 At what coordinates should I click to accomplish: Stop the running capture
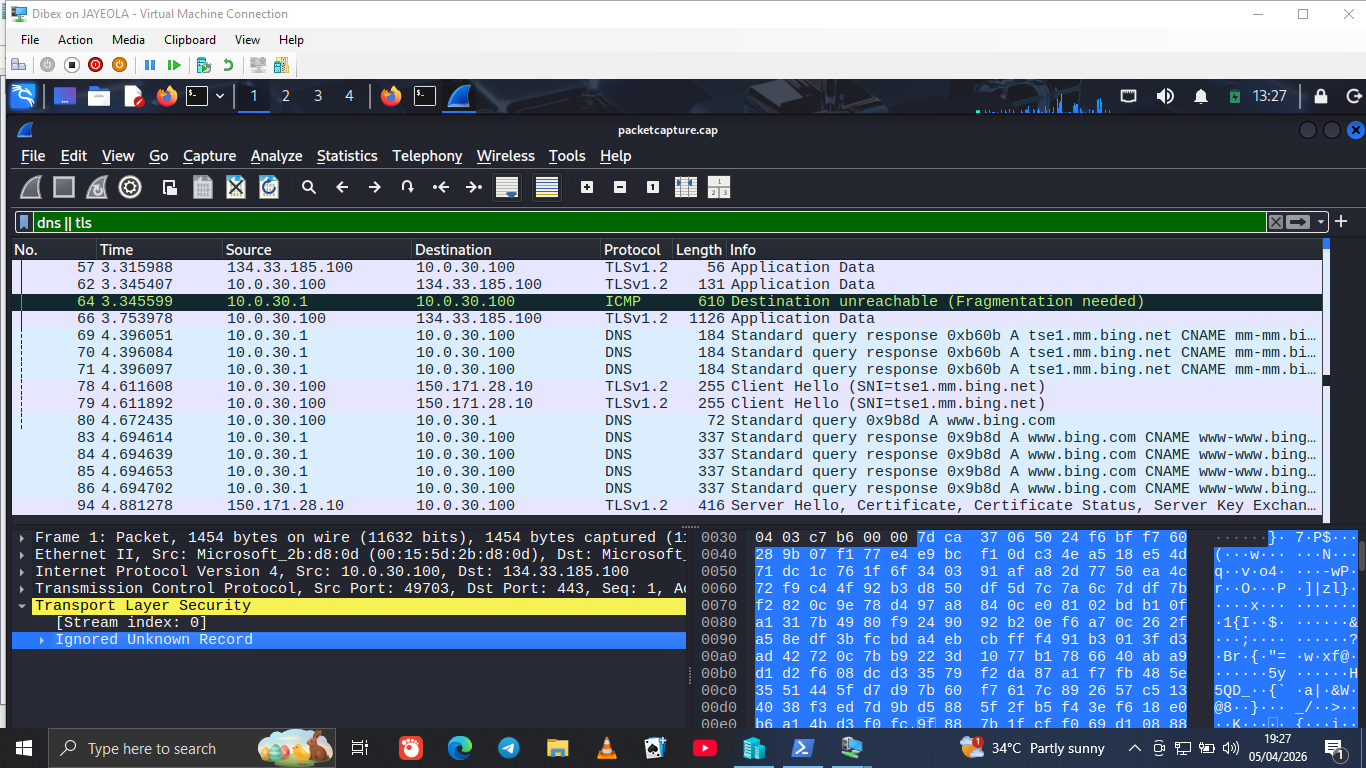[x=62, y=187]
